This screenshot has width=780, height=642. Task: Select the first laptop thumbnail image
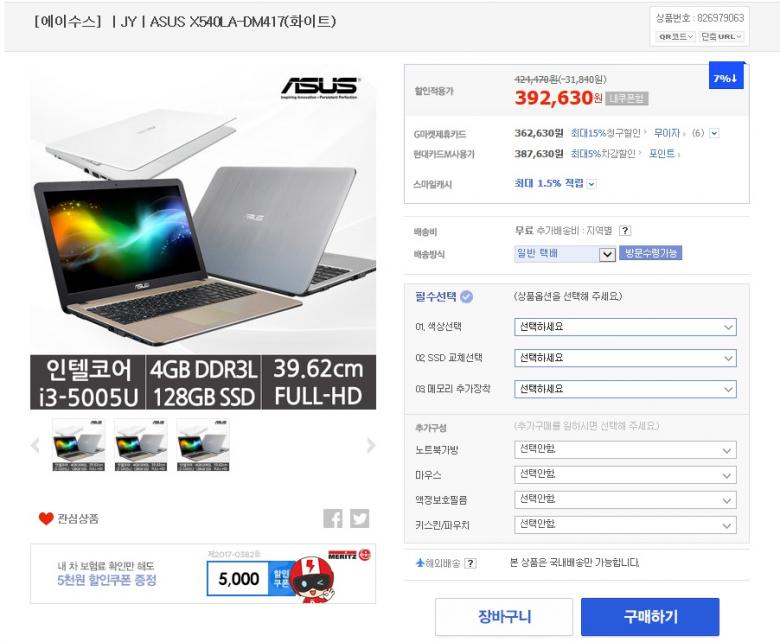pyautogui.click(x=79, y=445)
